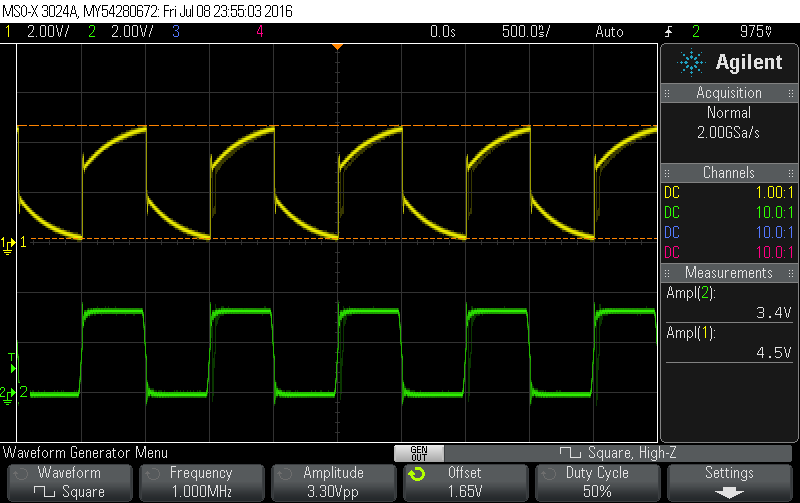The height and width of the screenshot is (503, 800).
Task: Click the rising edge trigger icon
Action: (x=668, y=32)
